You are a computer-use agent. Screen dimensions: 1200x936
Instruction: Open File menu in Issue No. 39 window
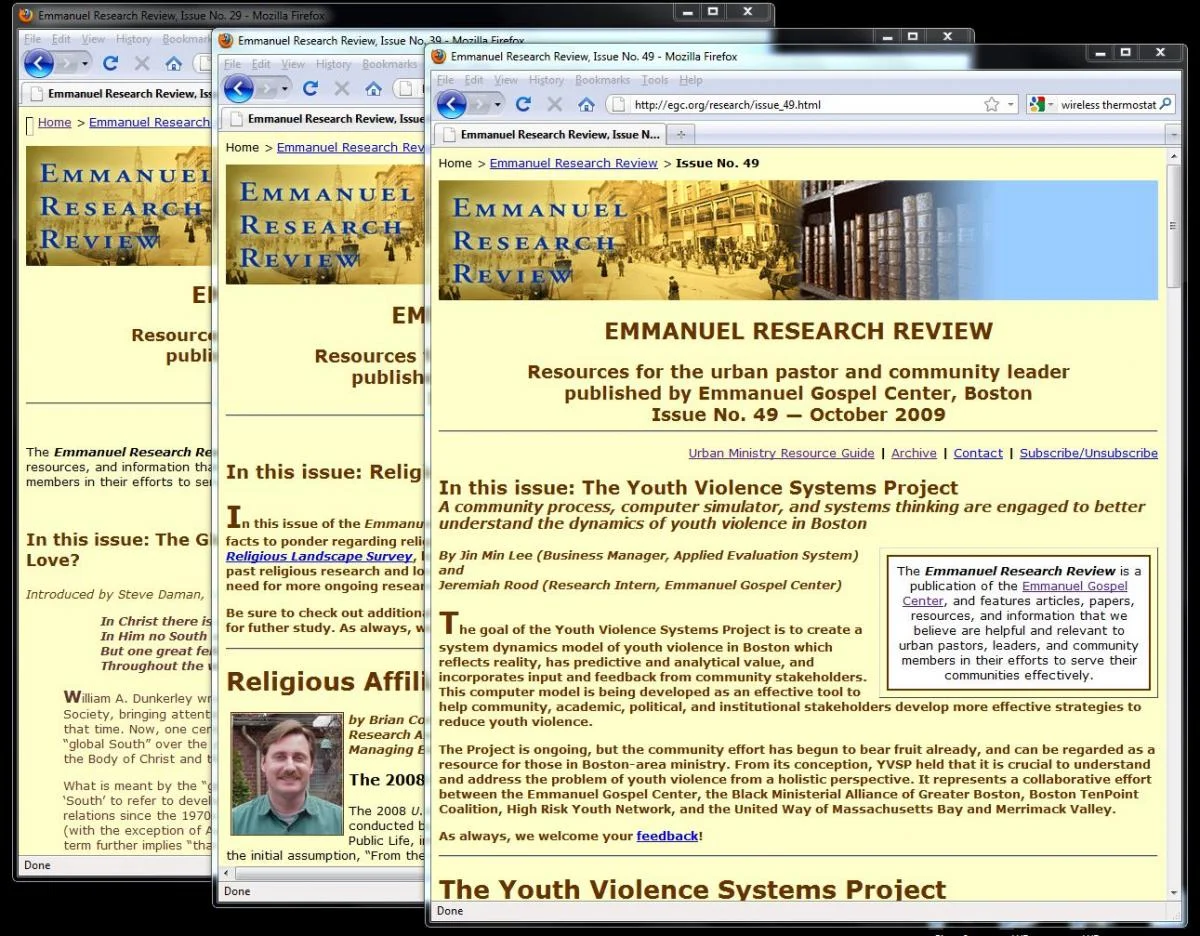tap(232, 64)
